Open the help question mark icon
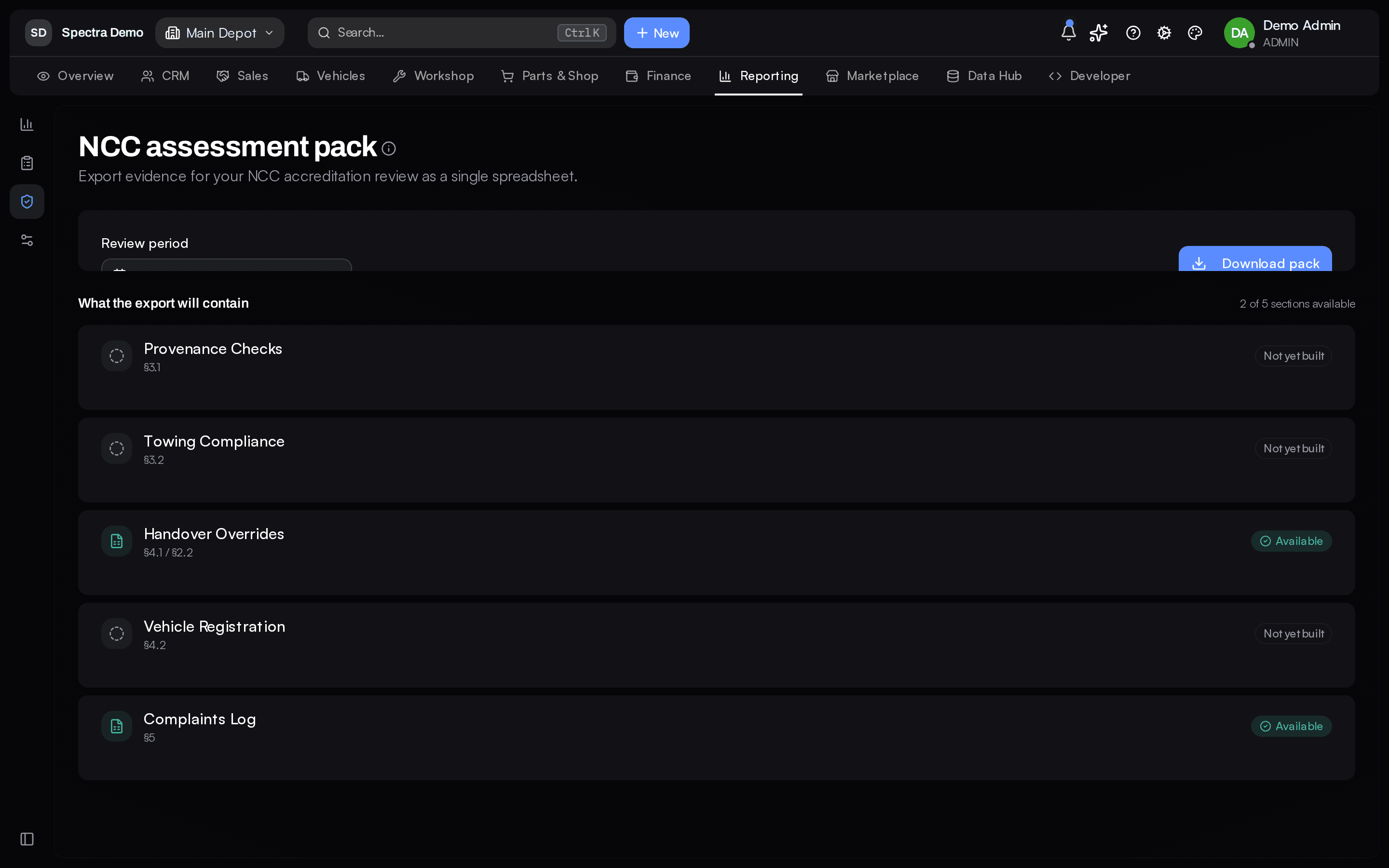This screenshot has width=1389, height=868. pos(1133,33)
